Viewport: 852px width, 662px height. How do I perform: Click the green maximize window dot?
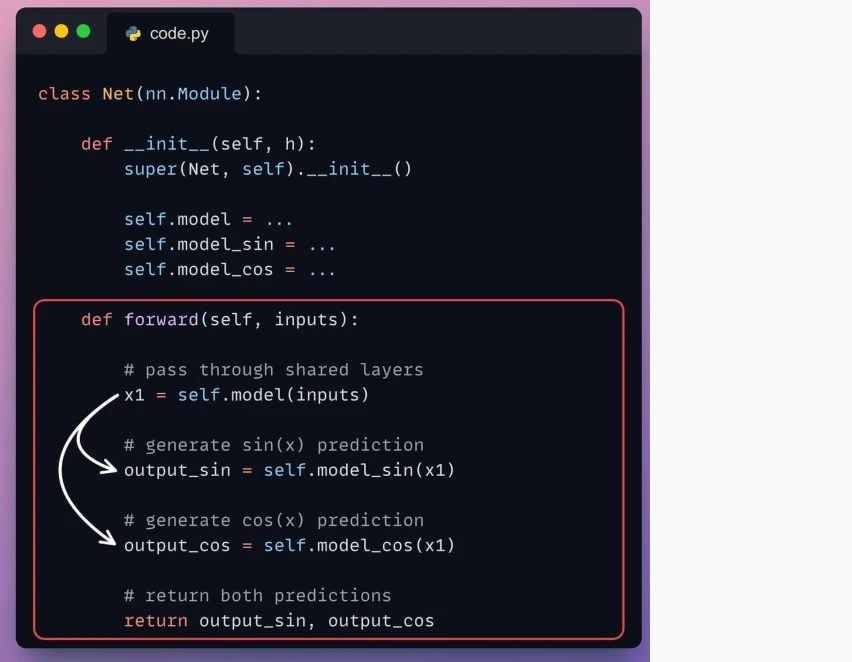(83, 31)
